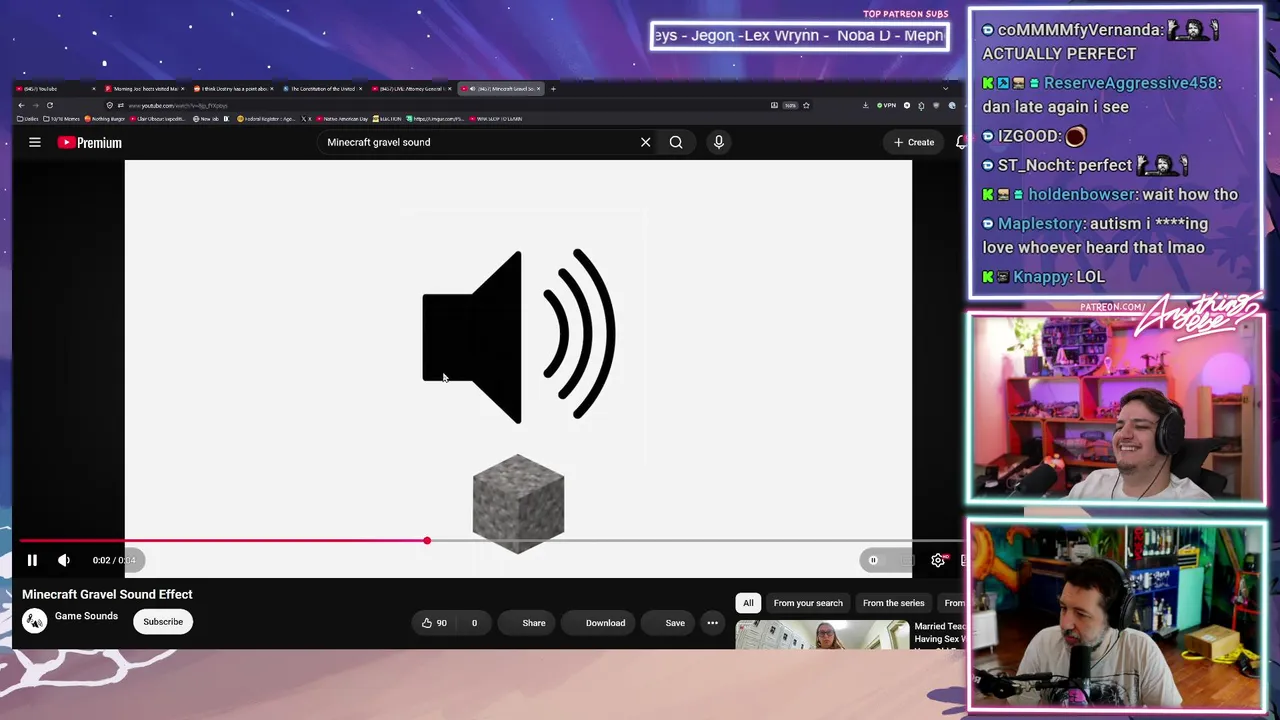Open the VPN indicator
The height and width of the screenshot is (720, 1280).
point(886,105)
